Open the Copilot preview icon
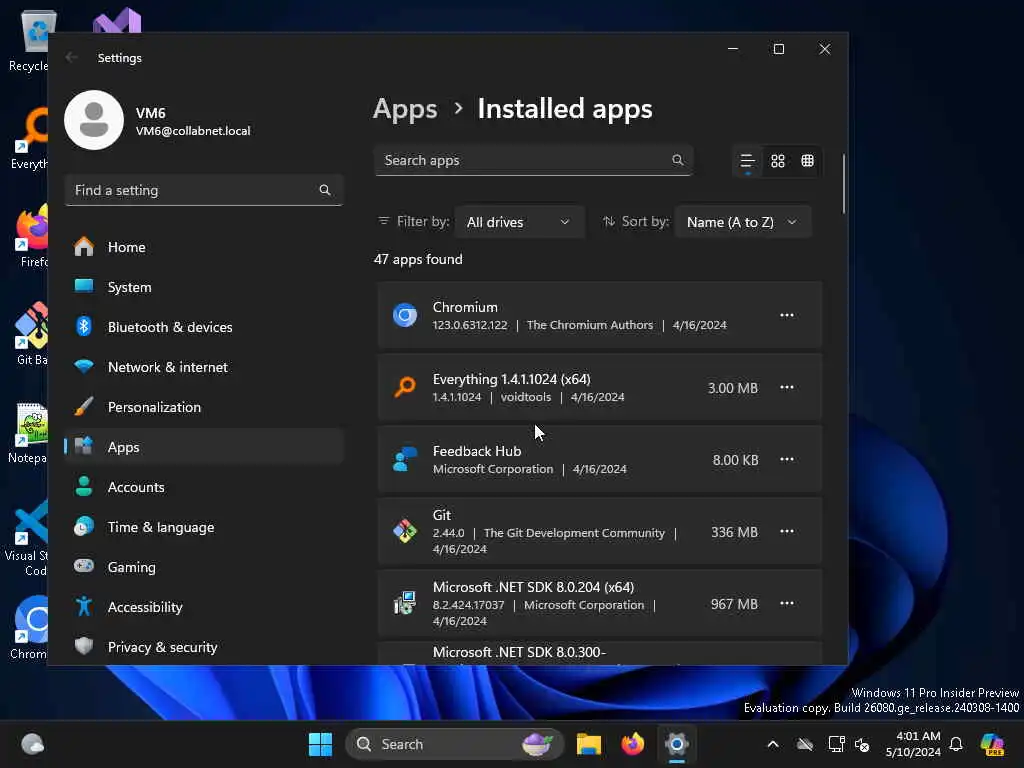The width and height of the screenshot is (1024, 768). [x=992, y=744]
